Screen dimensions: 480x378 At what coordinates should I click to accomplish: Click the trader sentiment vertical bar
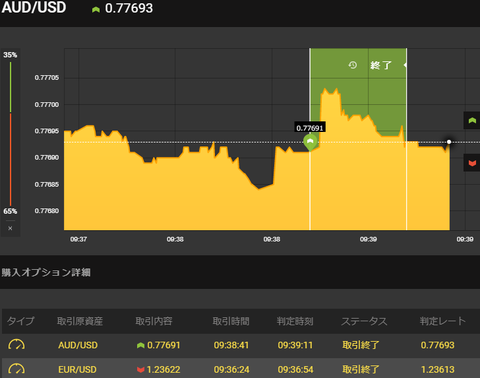point(10,133)
